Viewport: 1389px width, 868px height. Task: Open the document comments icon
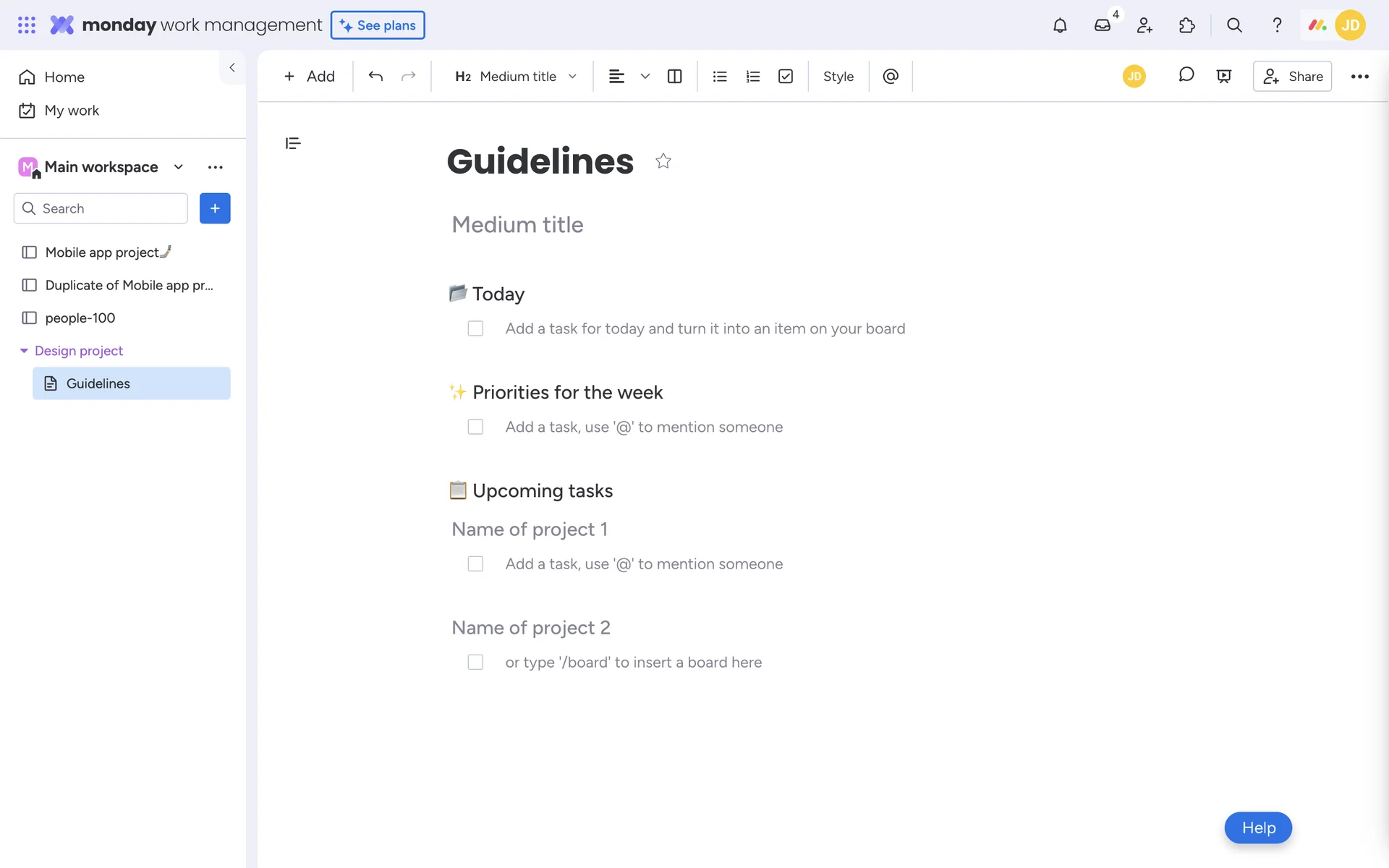click(1186, 75)
